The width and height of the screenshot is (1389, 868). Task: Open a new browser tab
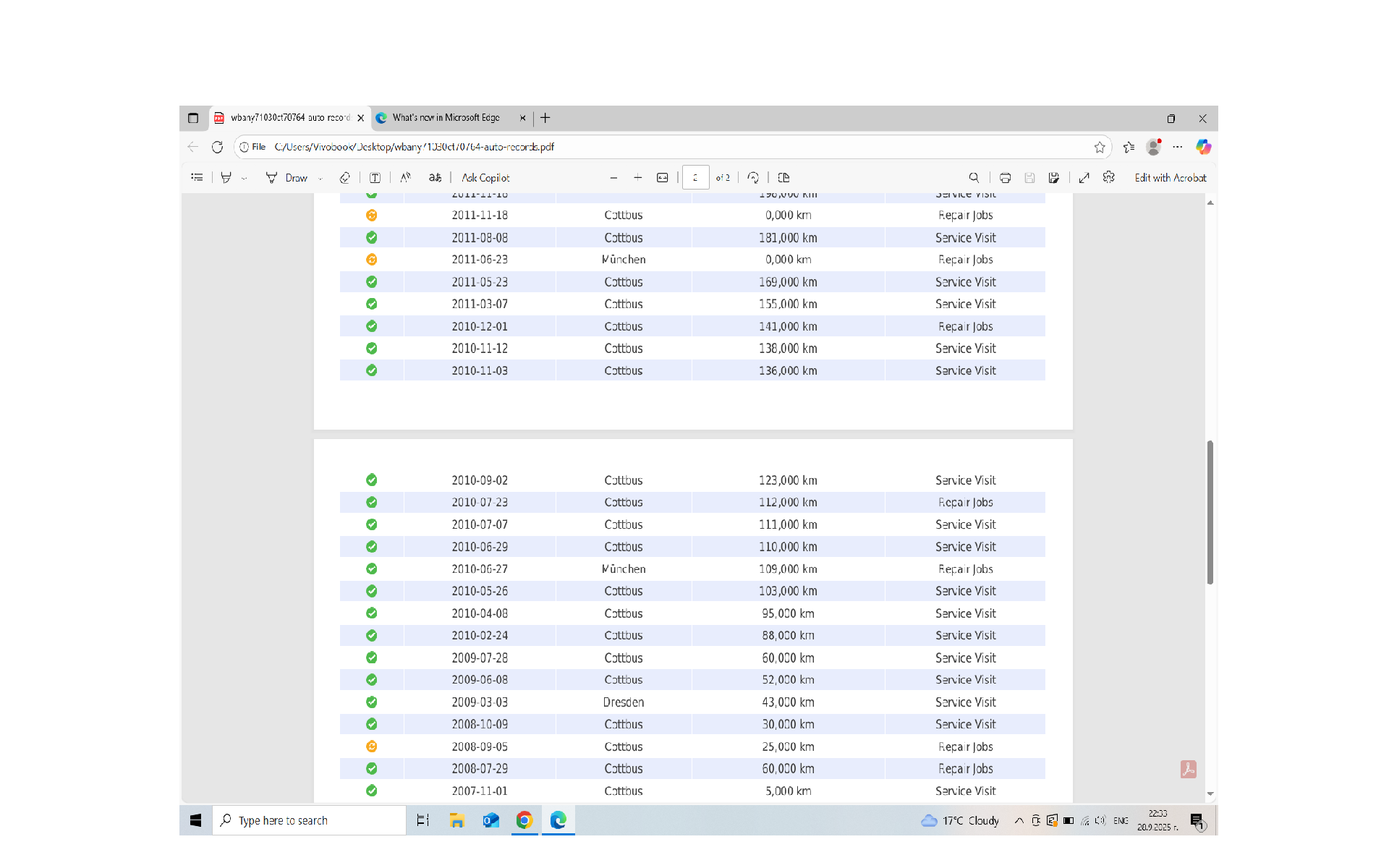coord(545,118)
